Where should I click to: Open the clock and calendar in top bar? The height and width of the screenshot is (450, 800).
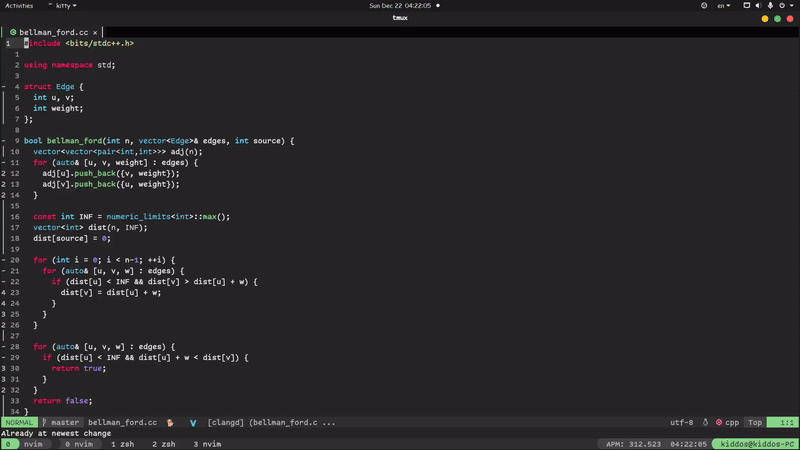[400, 6]
